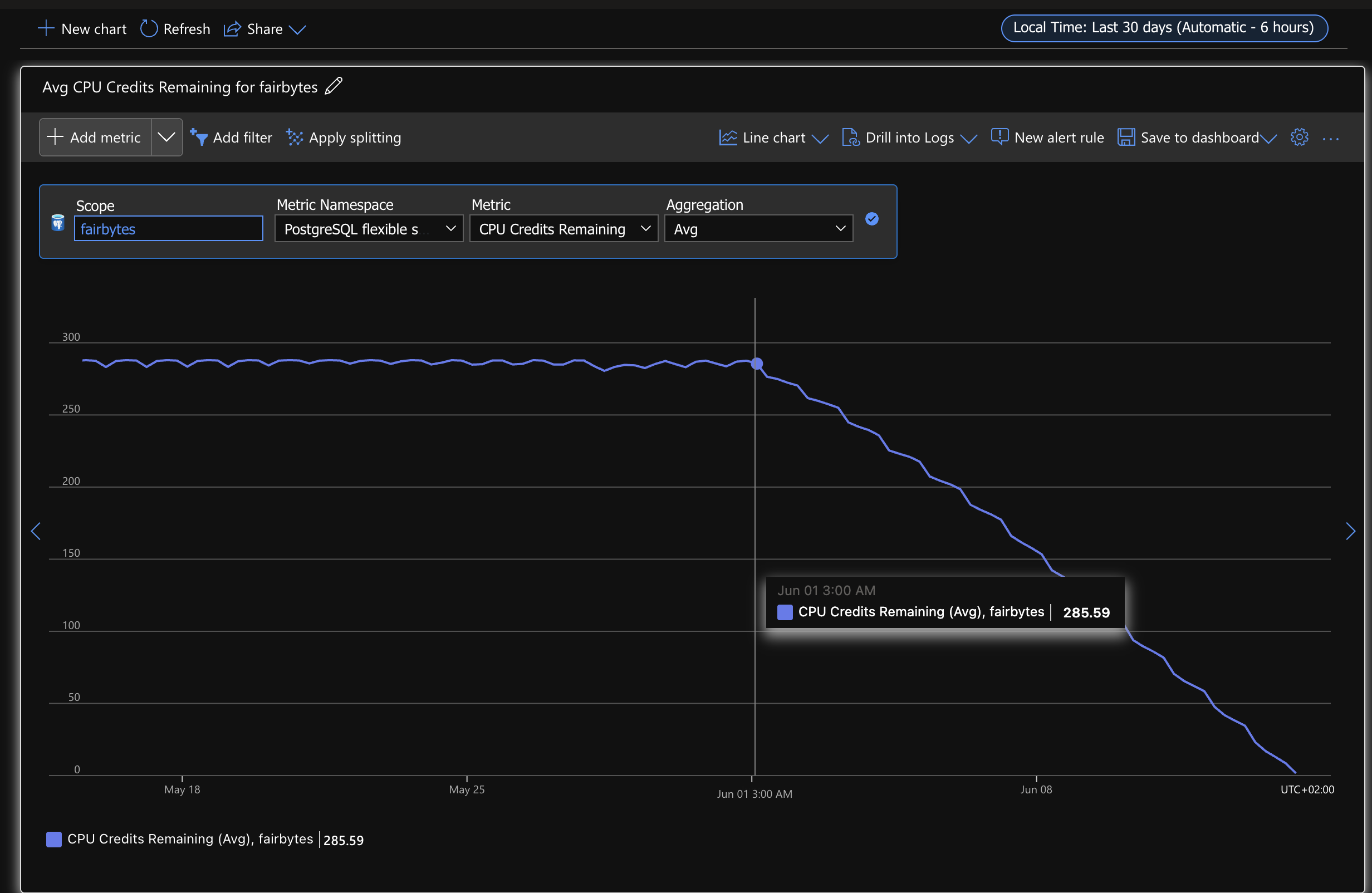
Task: Click the UTC+02:00 timezone label
Action: [x=1307, y=789]
